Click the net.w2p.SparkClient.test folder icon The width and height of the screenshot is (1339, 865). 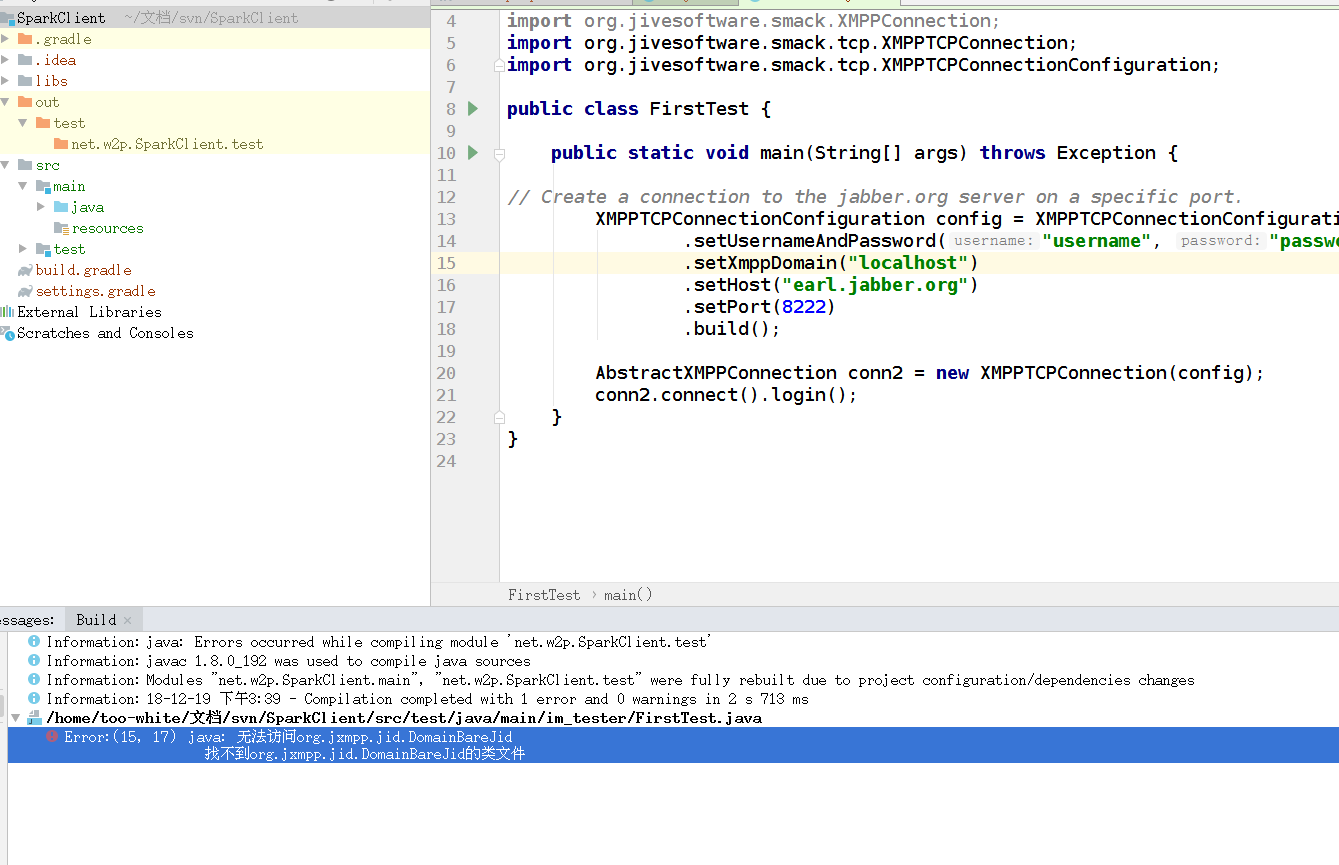(x=61, y=144)
